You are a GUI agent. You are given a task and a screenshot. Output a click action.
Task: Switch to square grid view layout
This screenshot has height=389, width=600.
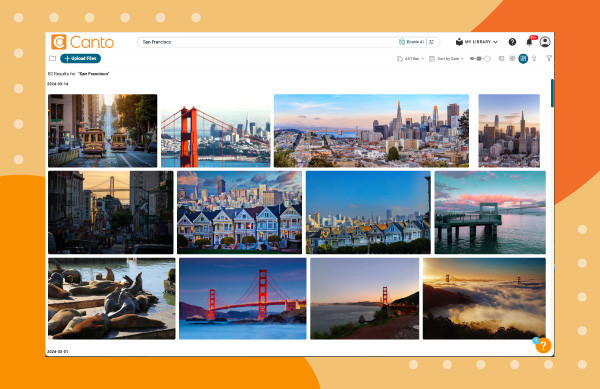point(512,59)
